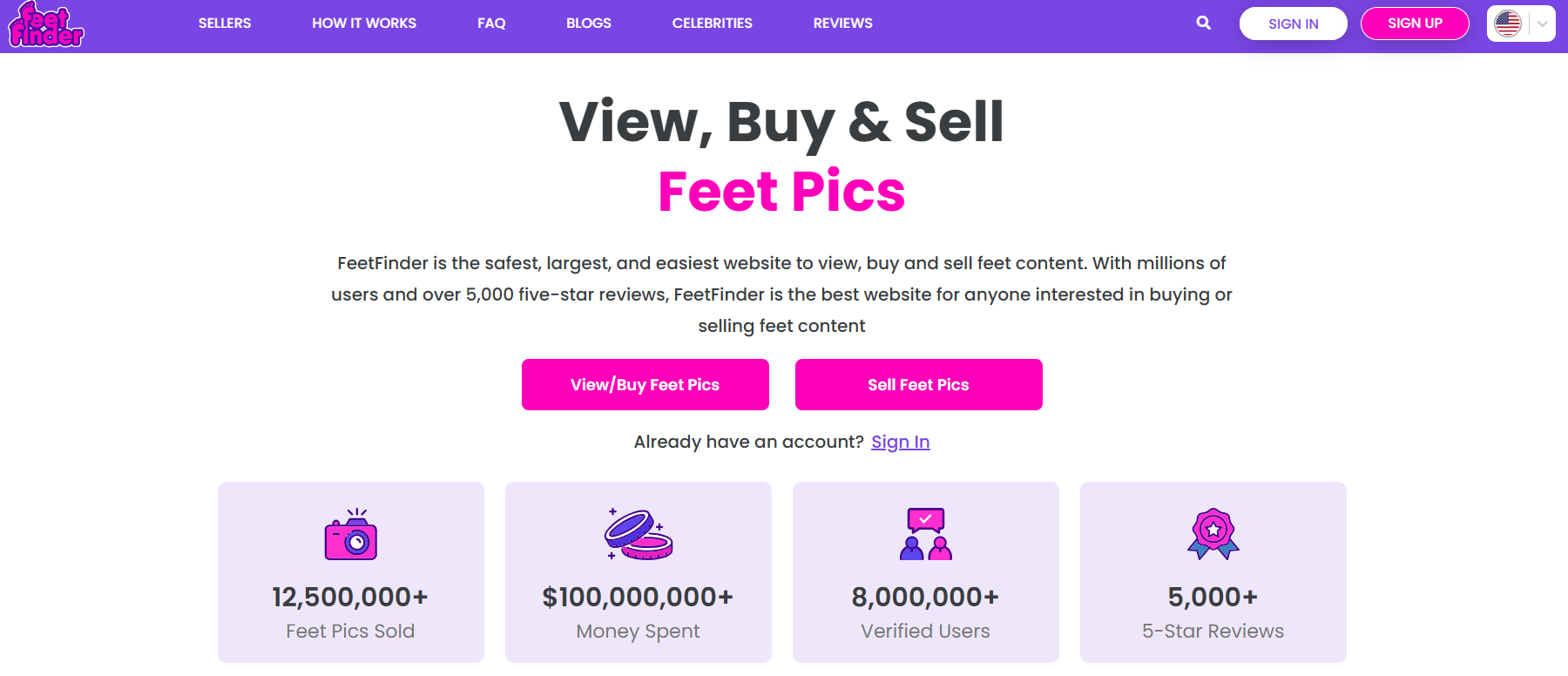This screenshot has height=676, width=1568.
Task: Click the coins icon above Money Spent
Action: click(638, 536)
